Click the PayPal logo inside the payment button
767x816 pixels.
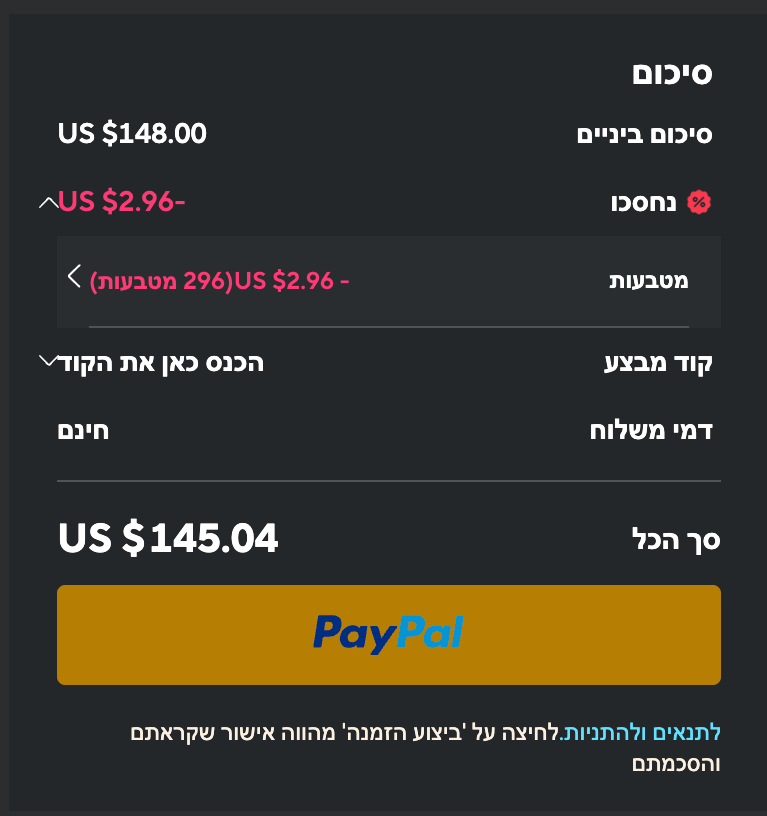388,634
